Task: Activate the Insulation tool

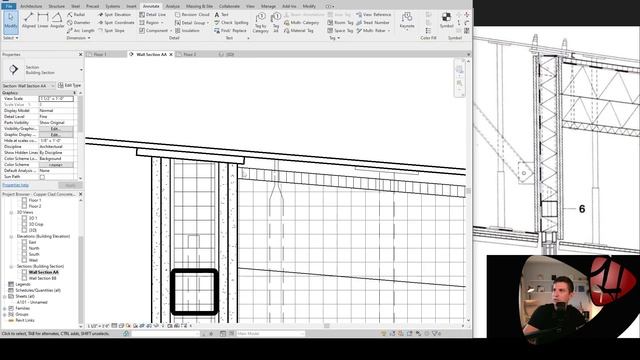Action: click(187, 31)
